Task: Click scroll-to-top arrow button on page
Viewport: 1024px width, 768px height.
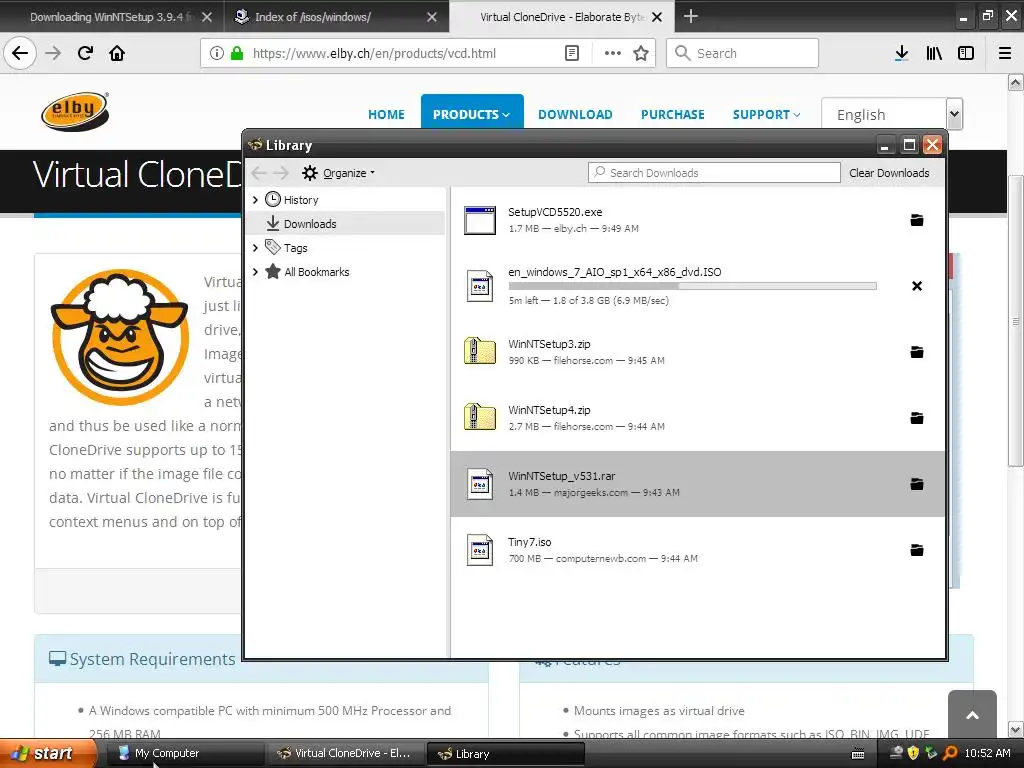Action: (x=972, y=714)
